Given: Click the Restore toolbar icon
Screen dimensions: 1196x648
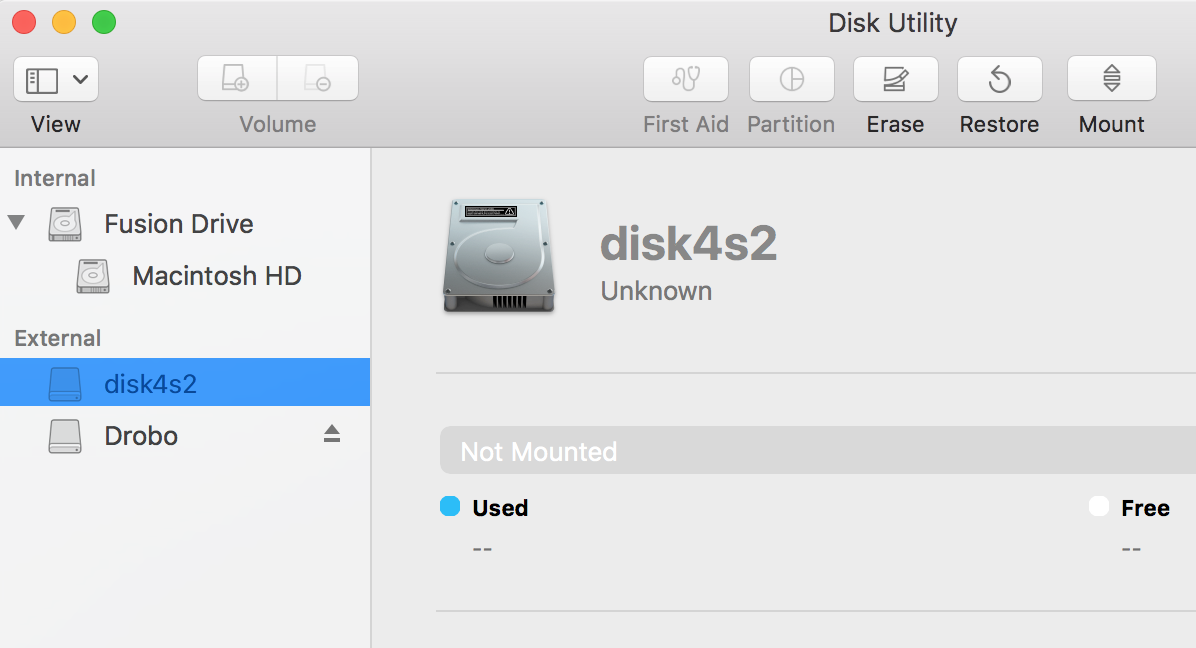Looking at the screenshot, I should coord(999,79).
